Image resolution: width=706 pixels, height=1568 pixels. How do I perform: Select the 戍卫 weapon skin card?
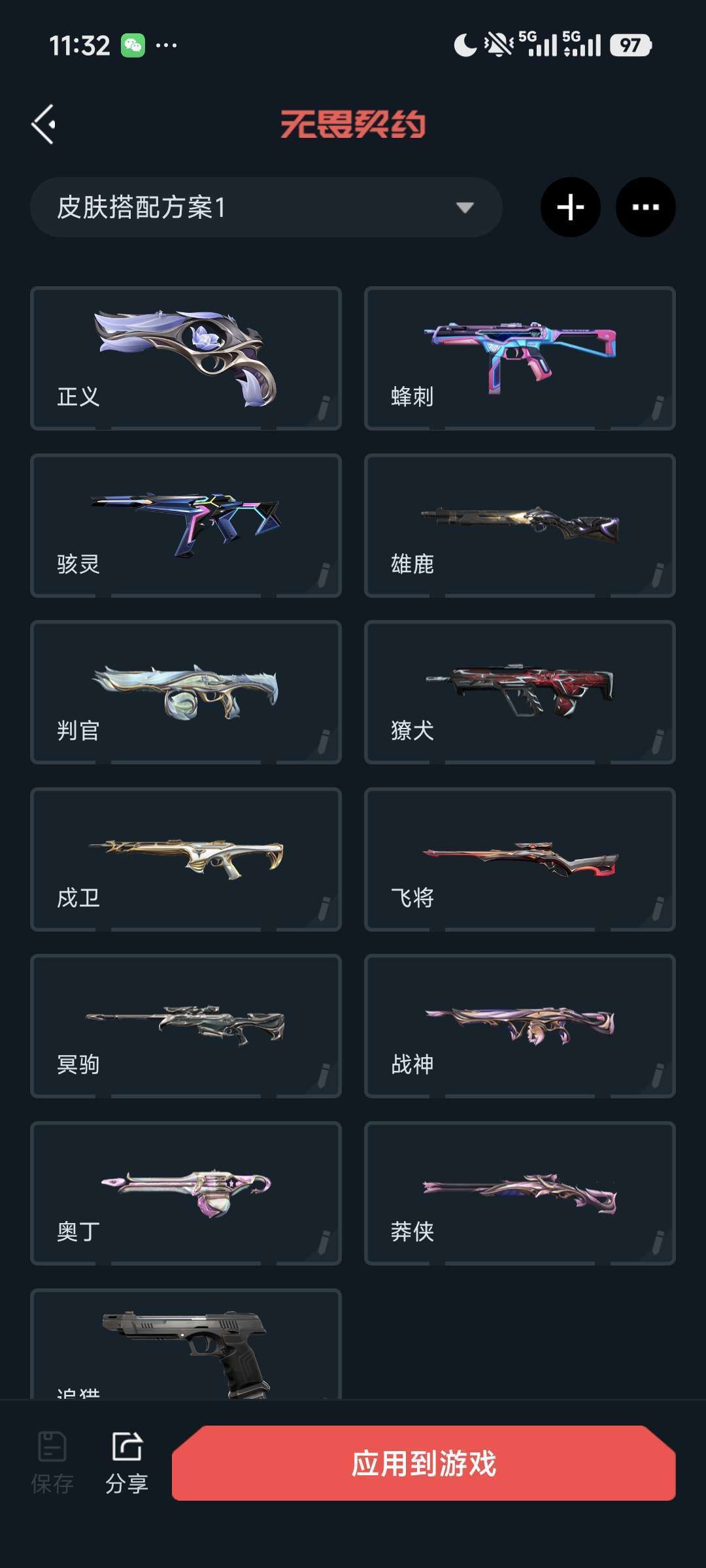point(186,859)
